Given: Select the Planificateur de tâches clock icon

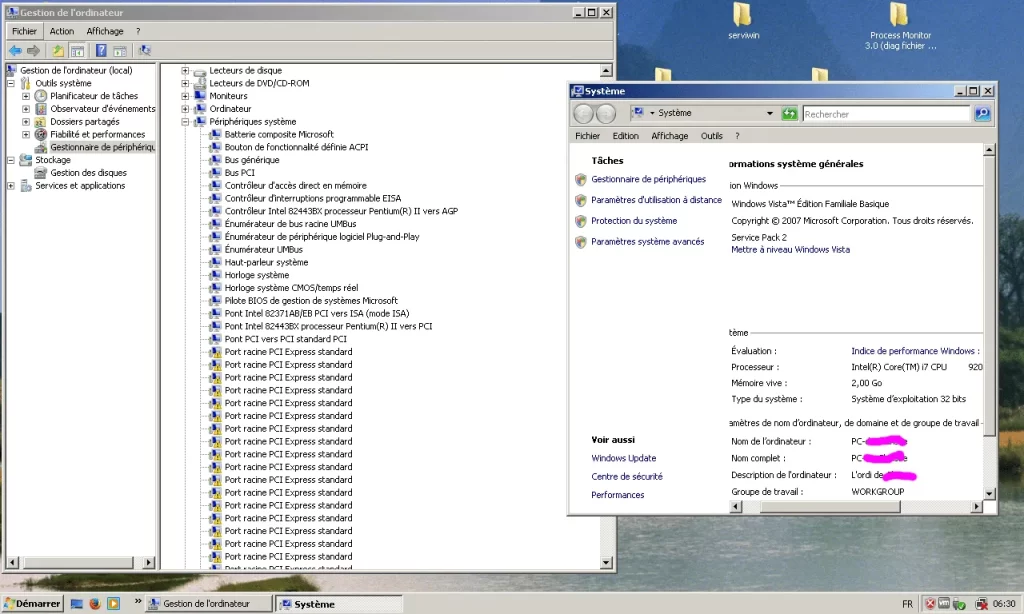Looking at the screenshot, I should [x=40, y=96].
